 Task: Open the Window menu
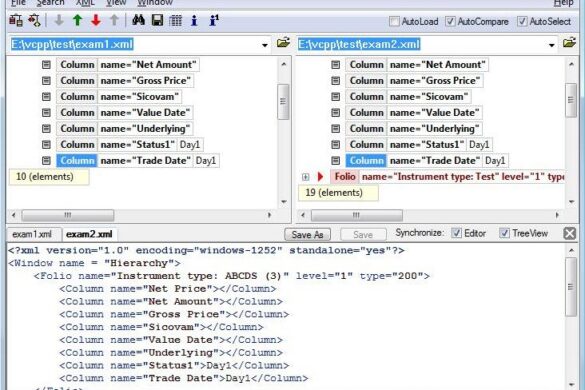pos(155,3)
